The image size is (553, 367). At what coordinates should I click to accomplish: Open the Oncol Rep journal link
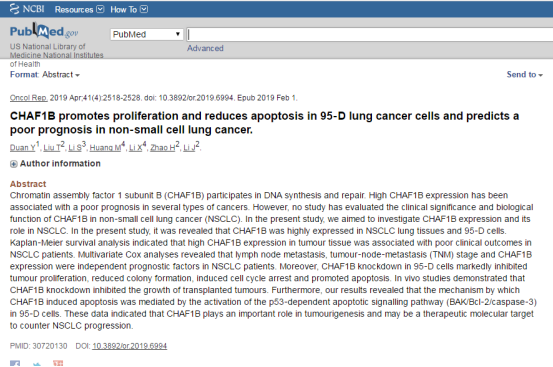point(28,98)
